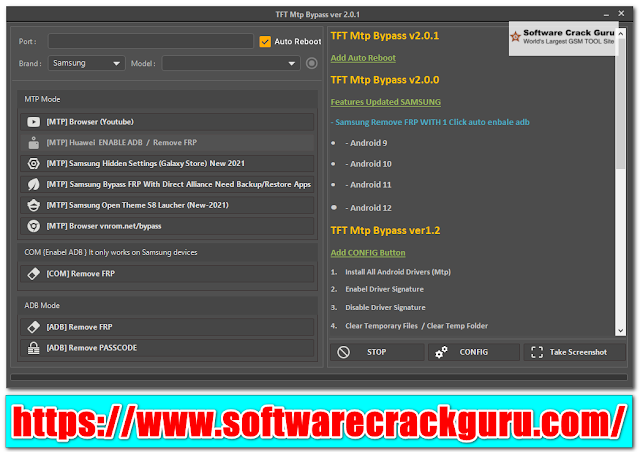Expand the Model dropdown list
Screen dimensions: 640x452
291,63
